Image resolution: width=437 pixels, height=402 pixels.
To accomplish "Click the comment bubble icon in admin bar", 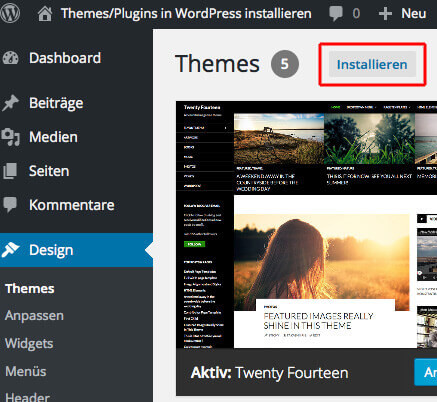I will 336,14.
